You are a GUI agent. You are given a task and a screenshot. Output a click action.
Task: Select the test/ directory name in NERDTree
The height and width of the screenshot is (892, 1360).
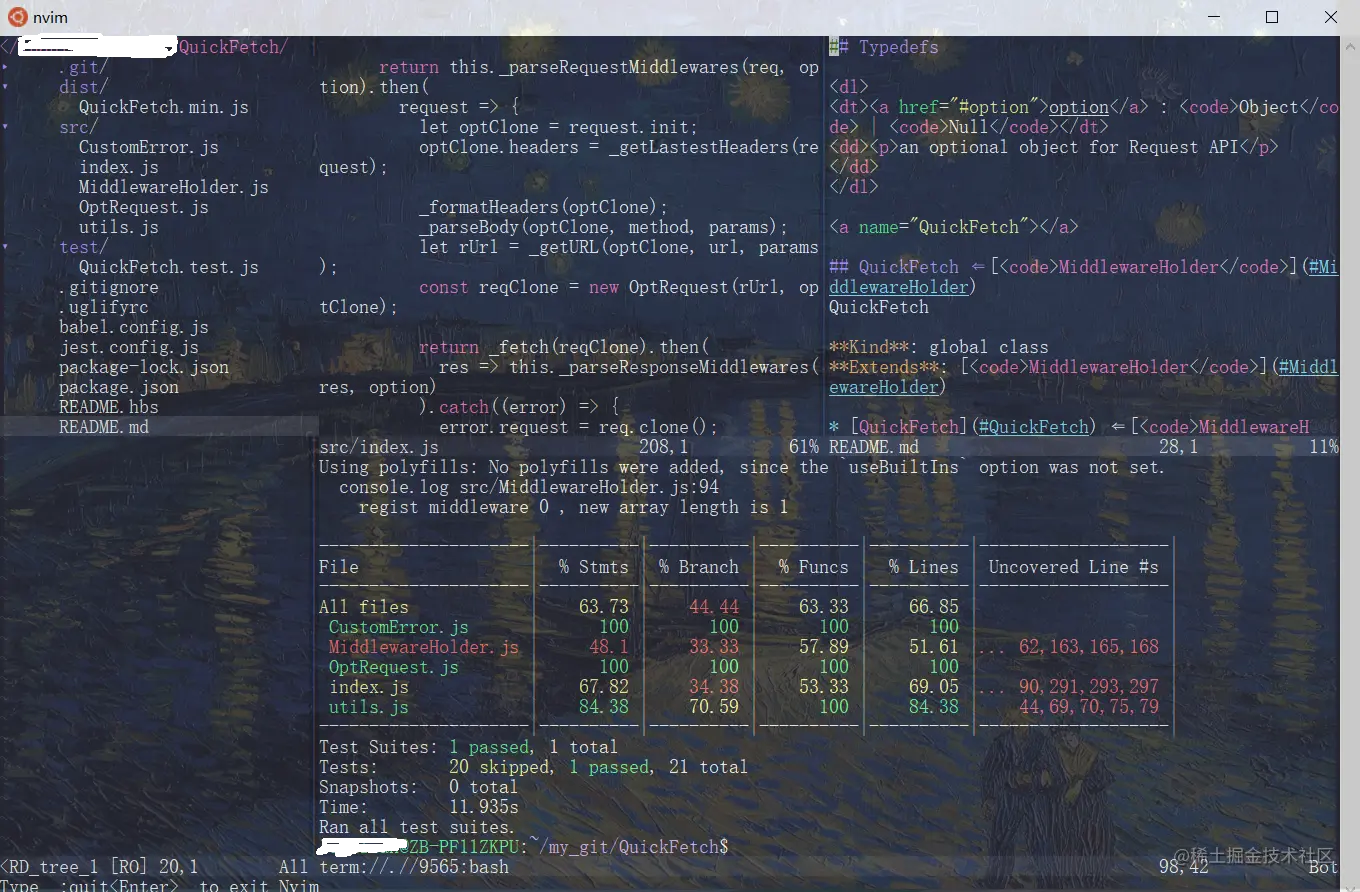84,247
